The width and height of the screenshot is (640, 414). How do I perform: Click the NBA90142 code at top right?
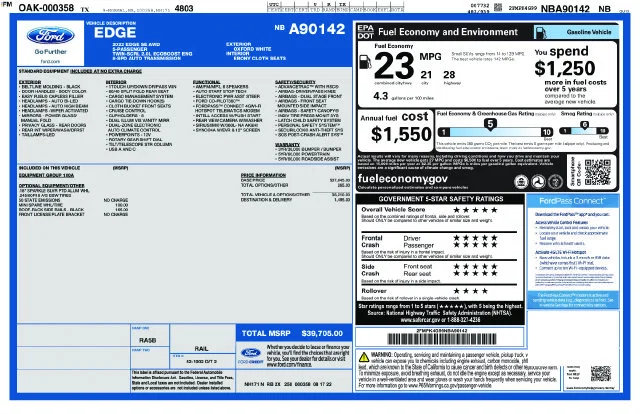tap(565, 9)
